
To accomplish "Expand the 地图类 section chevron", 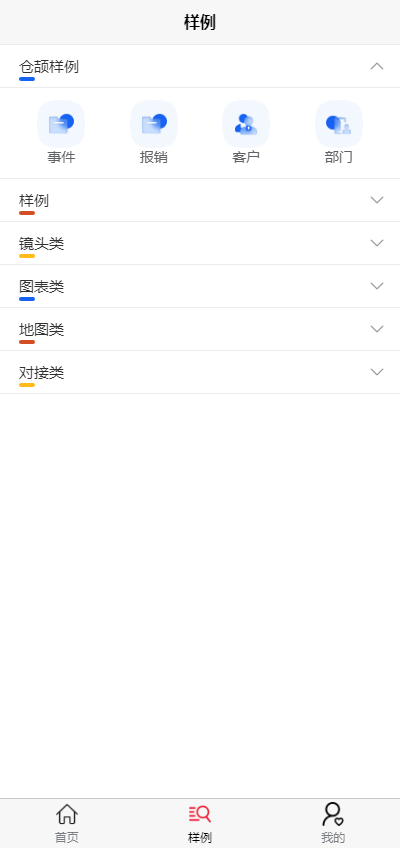I will click(377, 329).
